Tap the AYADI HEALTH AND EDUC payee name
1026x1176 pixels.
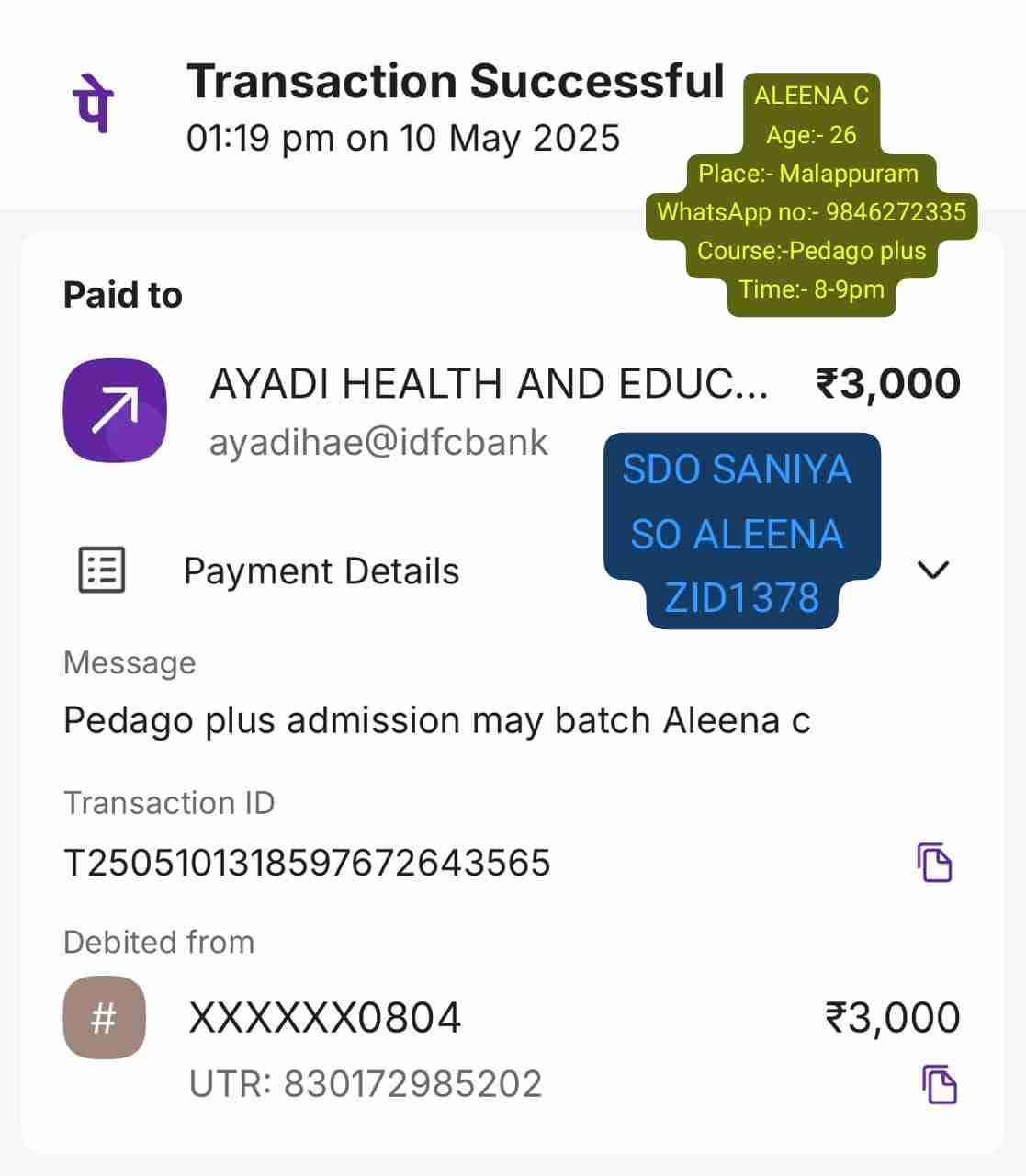(489, 384)
